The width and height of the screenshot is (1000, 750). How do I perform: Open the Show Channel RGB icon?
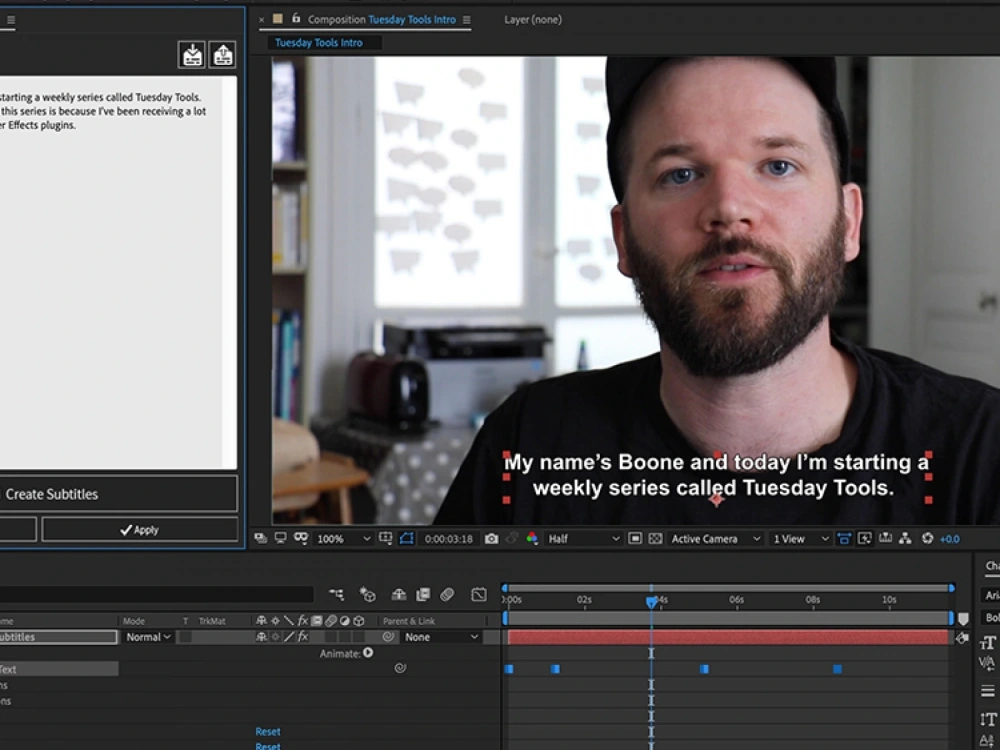532,539
